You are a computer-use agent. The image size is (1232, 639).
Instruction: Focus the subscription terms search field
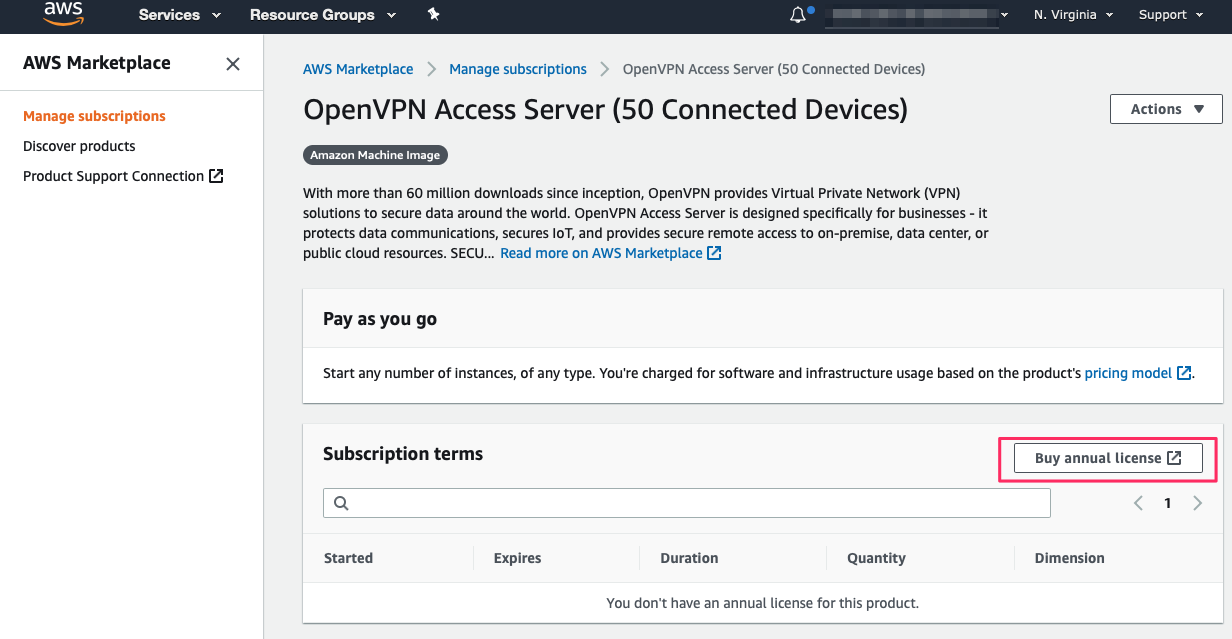[687, 503]
